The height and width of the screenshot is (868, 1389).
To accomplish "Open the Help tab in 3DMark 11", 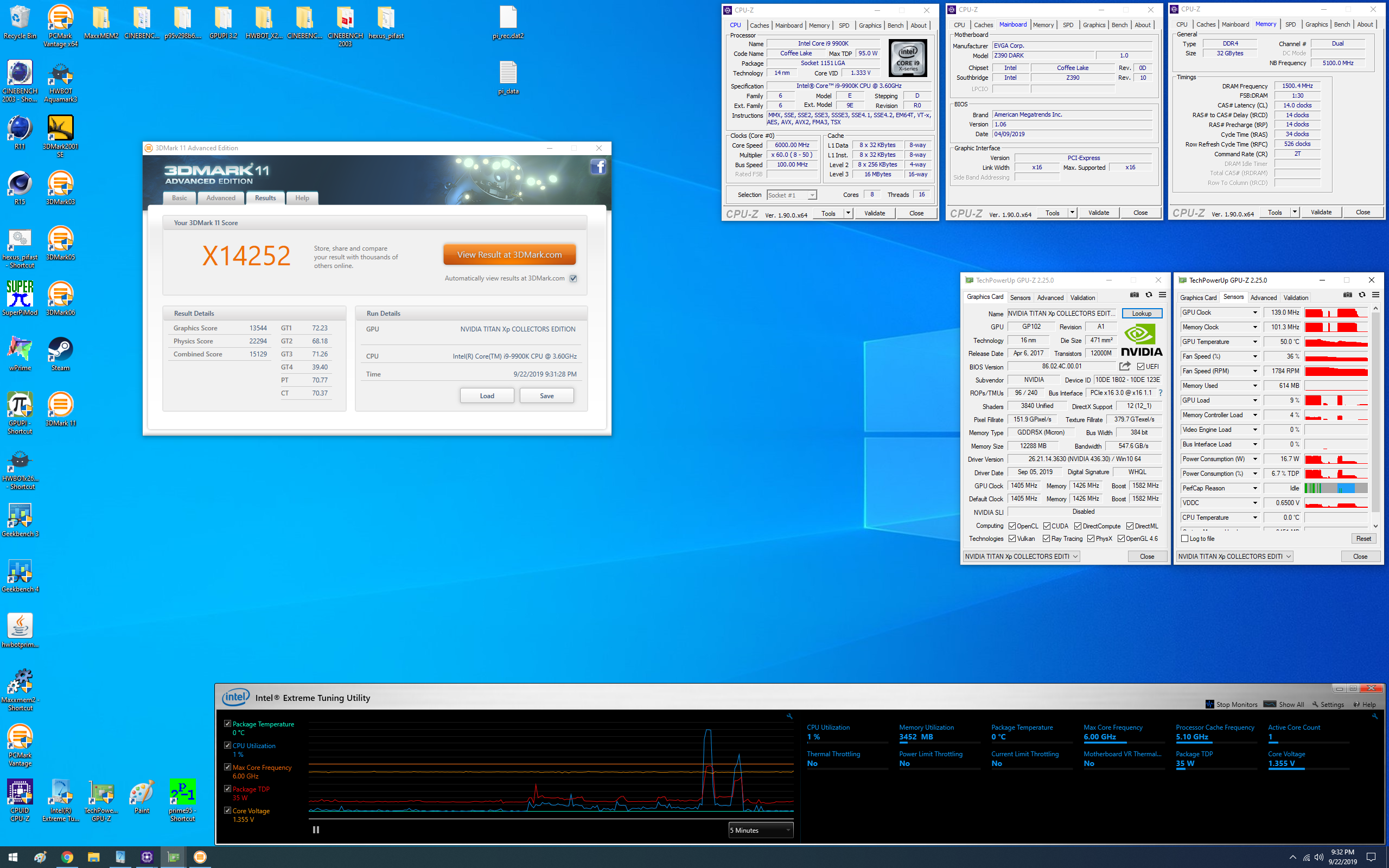I will click(302, 198).
